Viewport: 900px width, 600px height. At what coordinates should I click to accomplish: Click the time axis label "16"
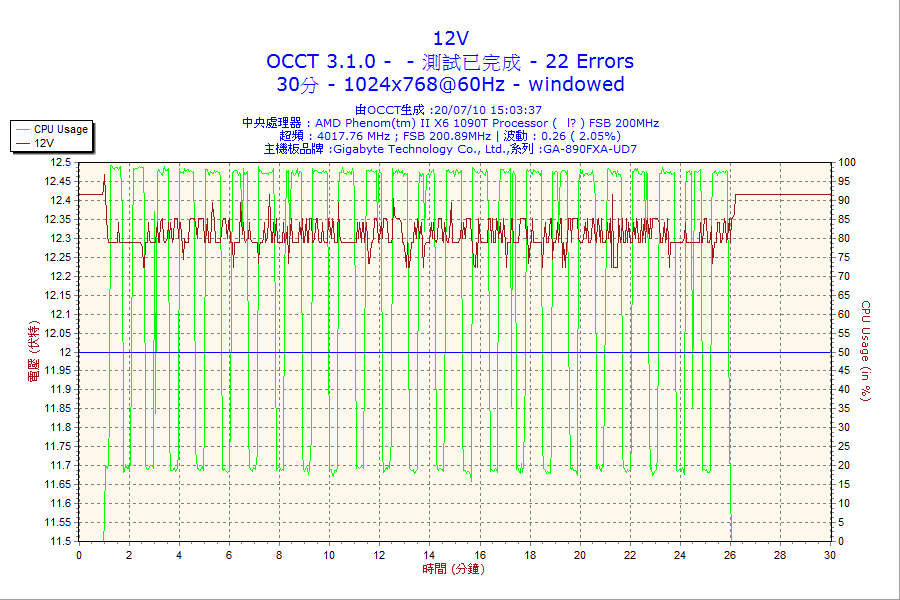tap(480, 556)
